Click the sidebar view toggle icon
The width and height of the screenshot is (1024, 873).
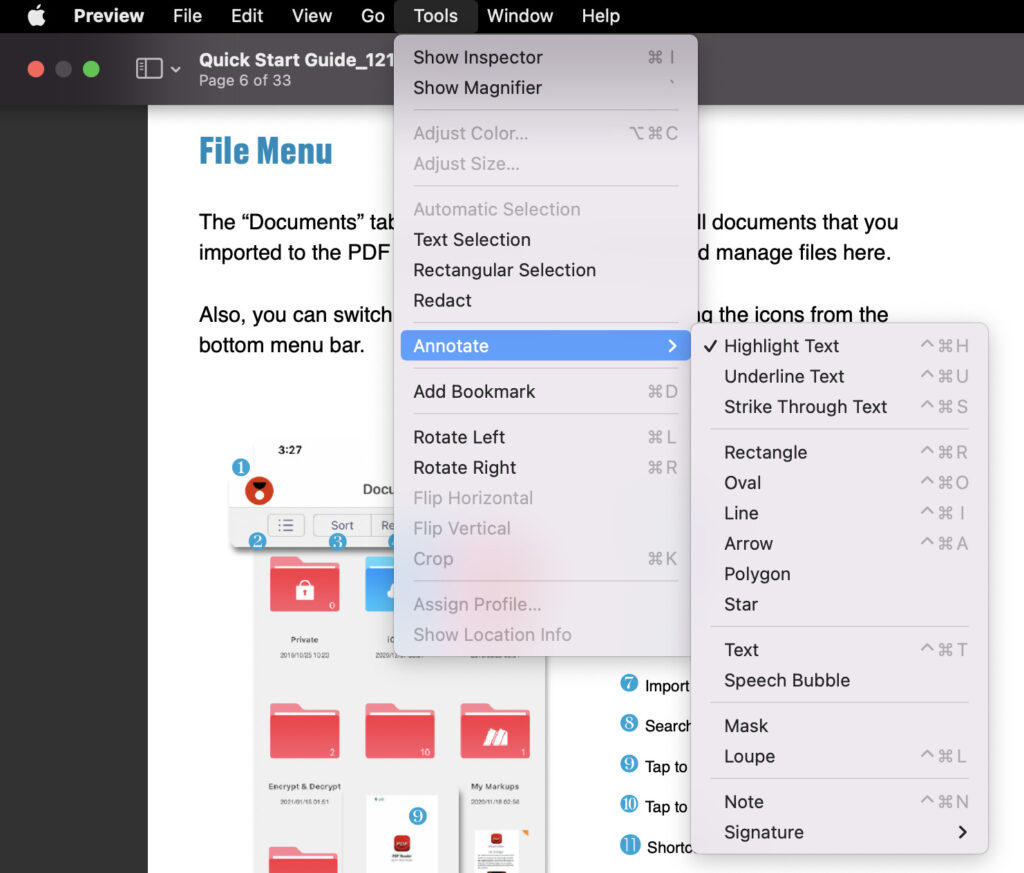[149, 69]
